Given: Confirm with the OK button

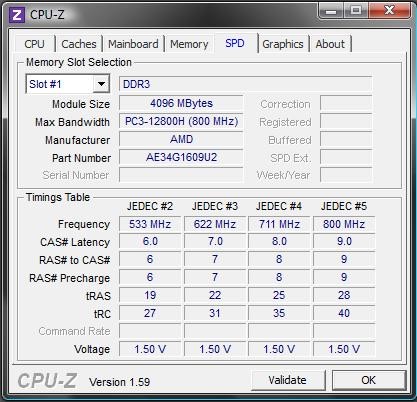Looking at the screenshot, I should [368, 380].
